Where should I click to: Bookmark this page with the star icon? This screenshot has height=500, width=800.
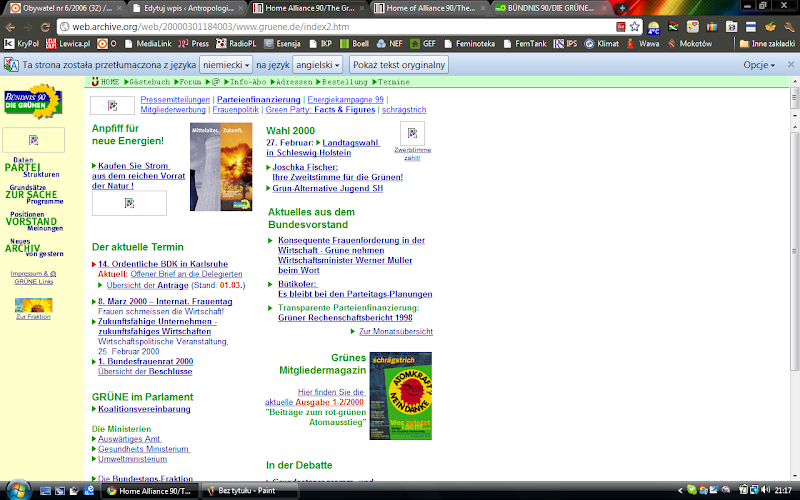pyautogui.click(x=635, y=27)
